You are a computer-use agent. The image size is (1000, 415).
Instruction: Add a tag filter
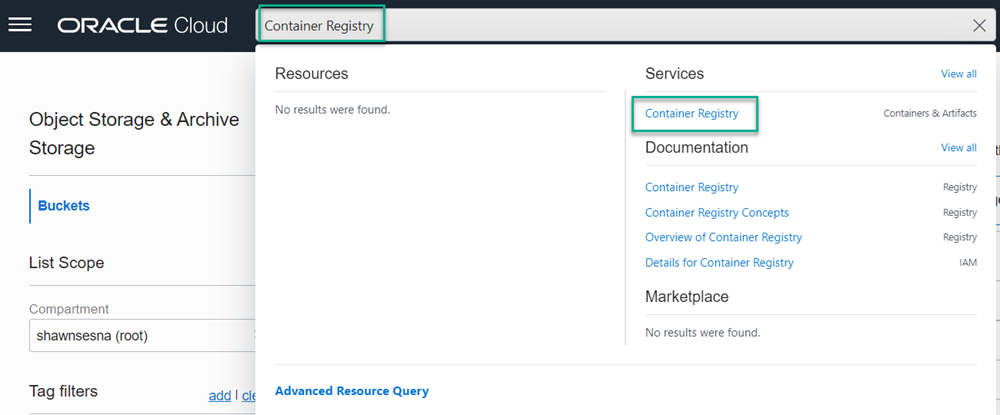[219, 395]
